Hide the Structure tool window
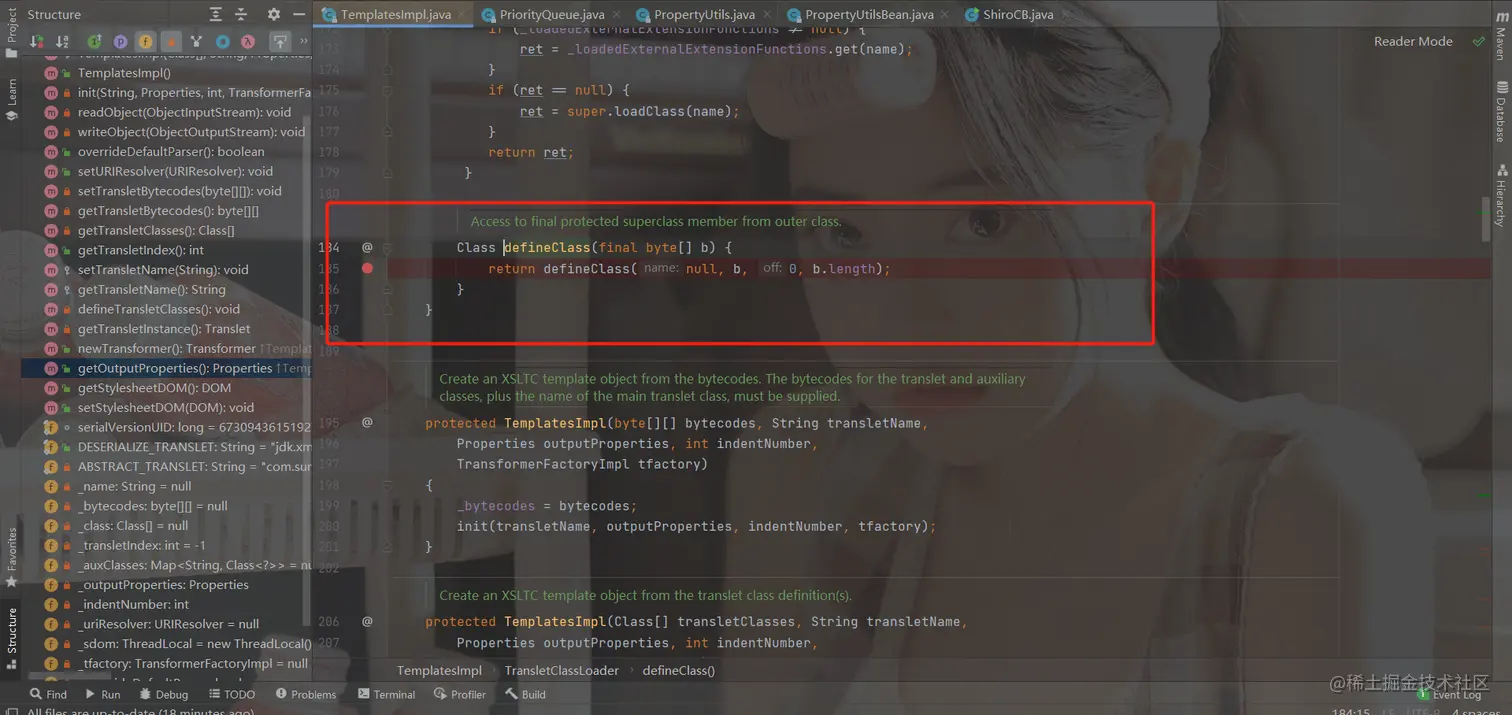The width and height of the screenshot is (1512, 715). (x=299, y=14)
